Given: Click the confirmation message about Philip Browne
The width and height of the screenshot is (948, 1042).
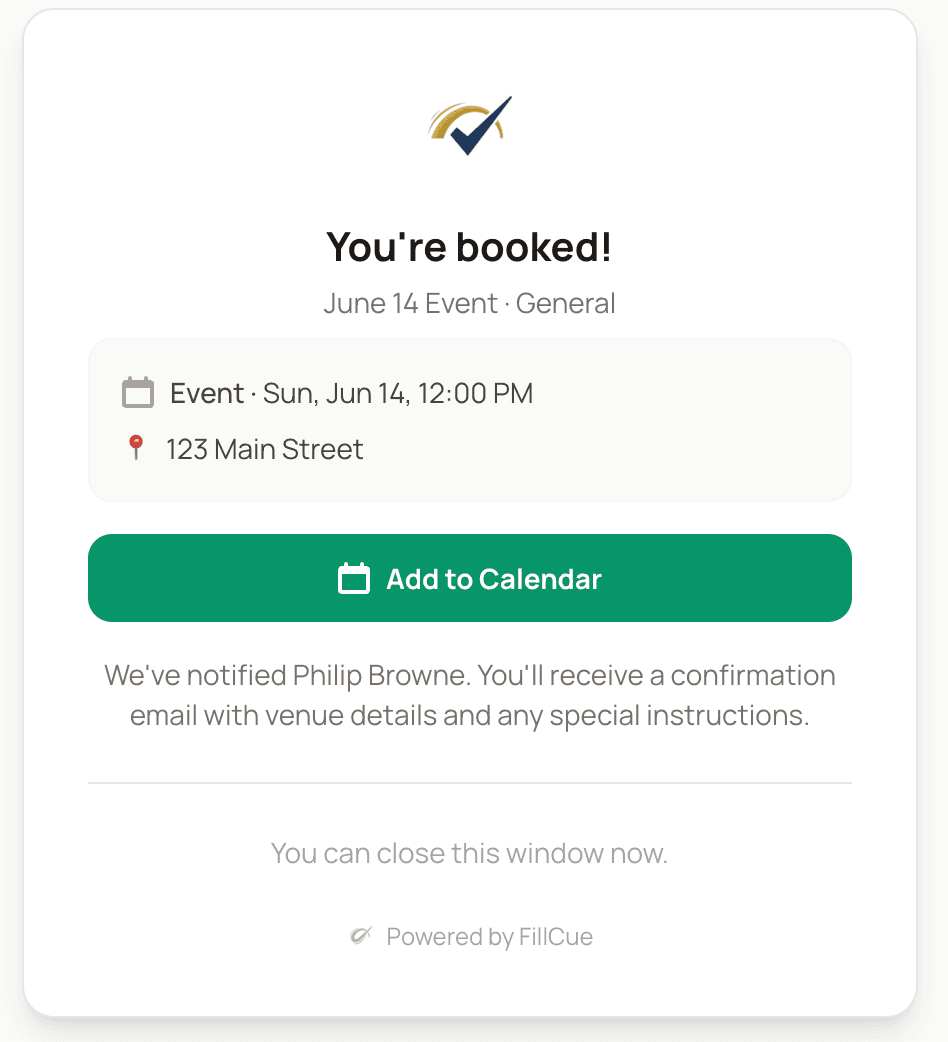Looking at the screenshot, I should click(470, 695).
